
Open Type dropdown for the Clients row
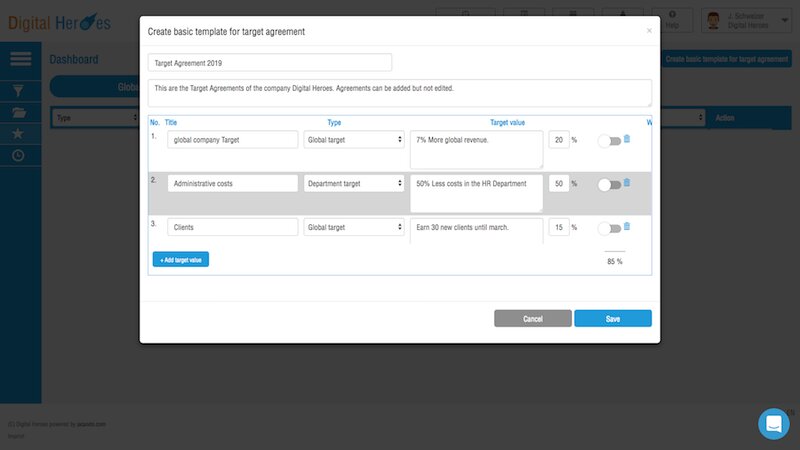(354, 228)
